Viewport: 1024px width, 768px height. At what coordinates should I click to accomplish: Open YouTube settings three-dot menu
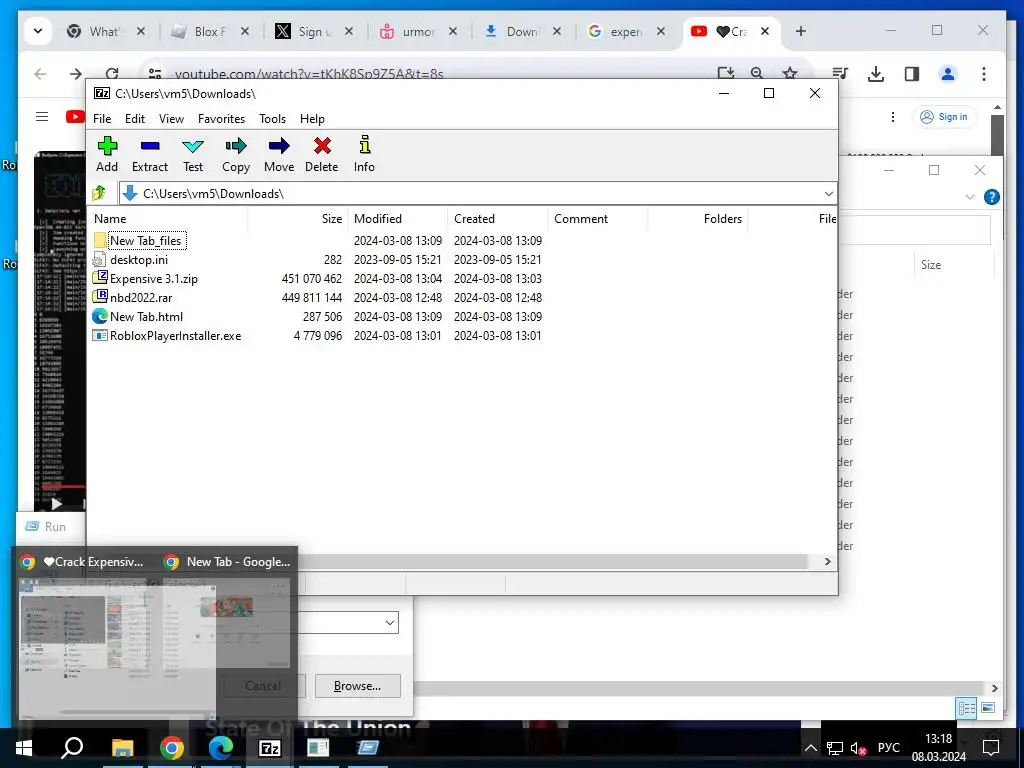(x=893, y=117)
